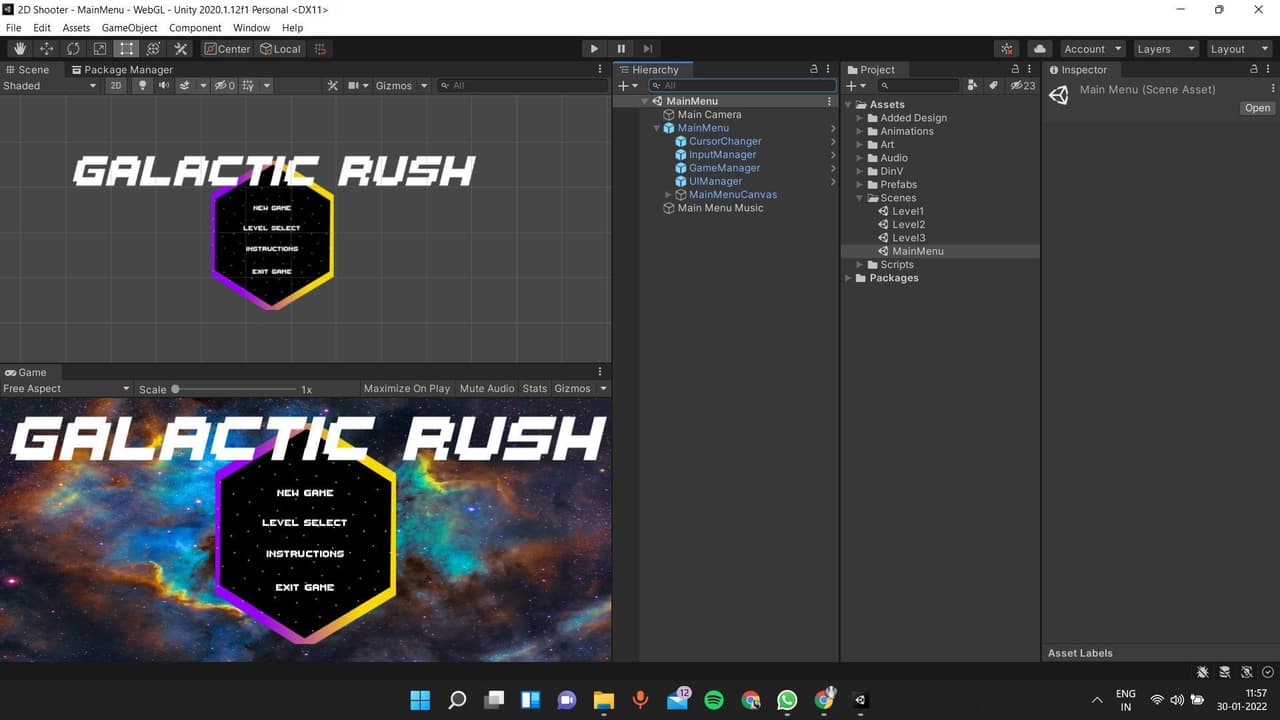Open Project panel three-dot menu

tap(1030, 70)
